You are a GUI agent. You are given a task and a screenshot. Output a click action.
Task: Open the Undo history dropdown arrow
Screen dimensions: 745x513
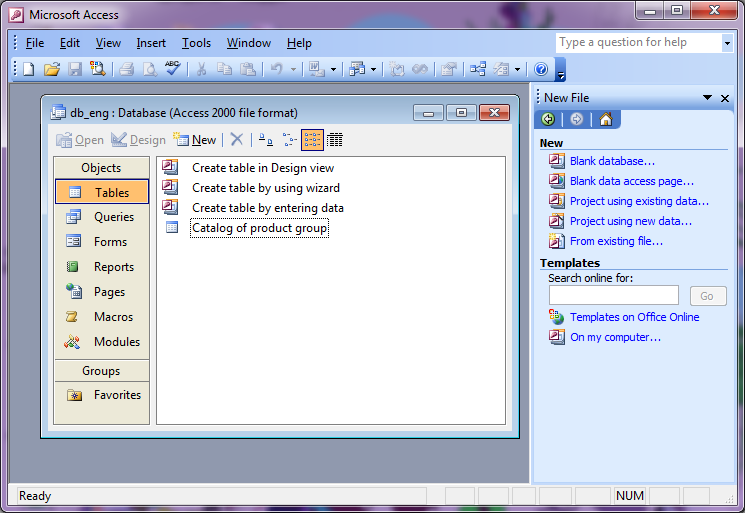pyautogui.click(x=293, y=70)
